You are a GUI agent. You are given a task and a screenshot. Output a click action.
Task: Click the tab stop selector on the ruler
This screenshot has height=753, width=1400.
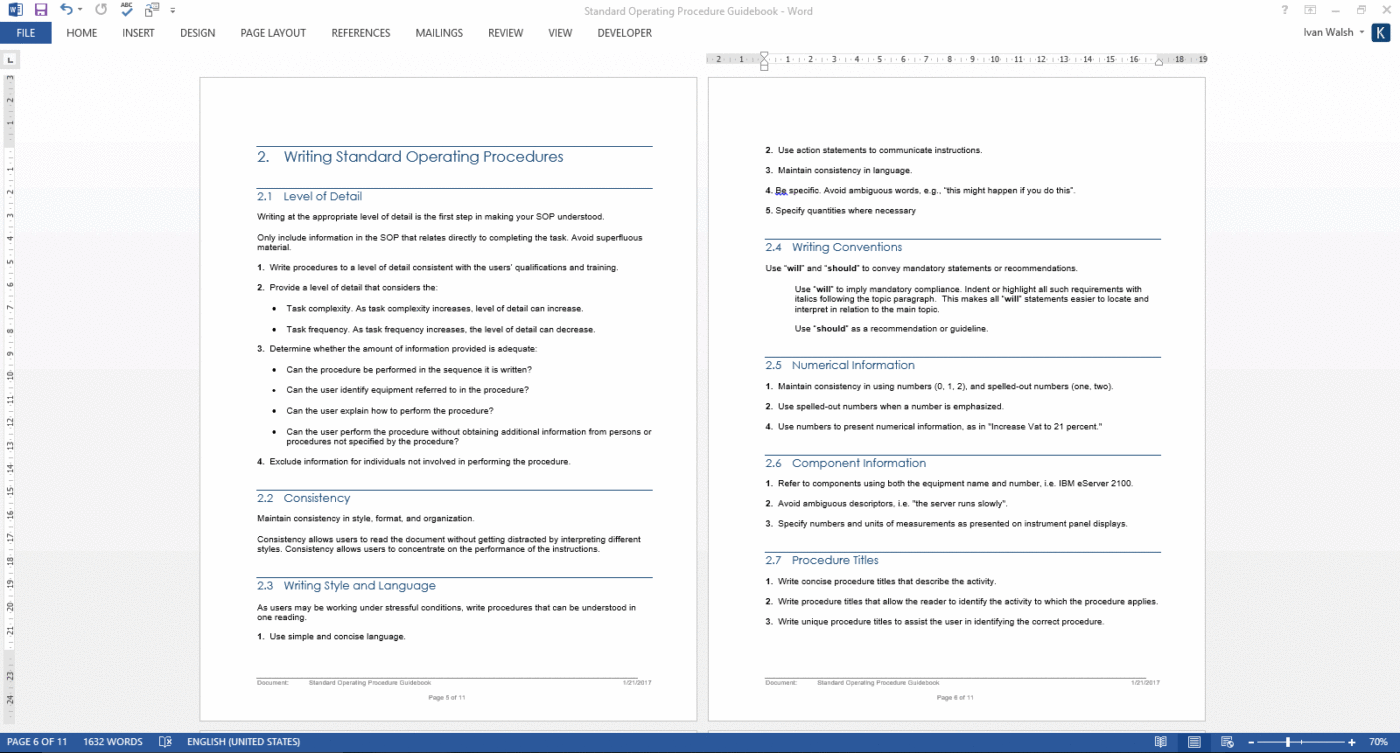(x=10, y=59)
